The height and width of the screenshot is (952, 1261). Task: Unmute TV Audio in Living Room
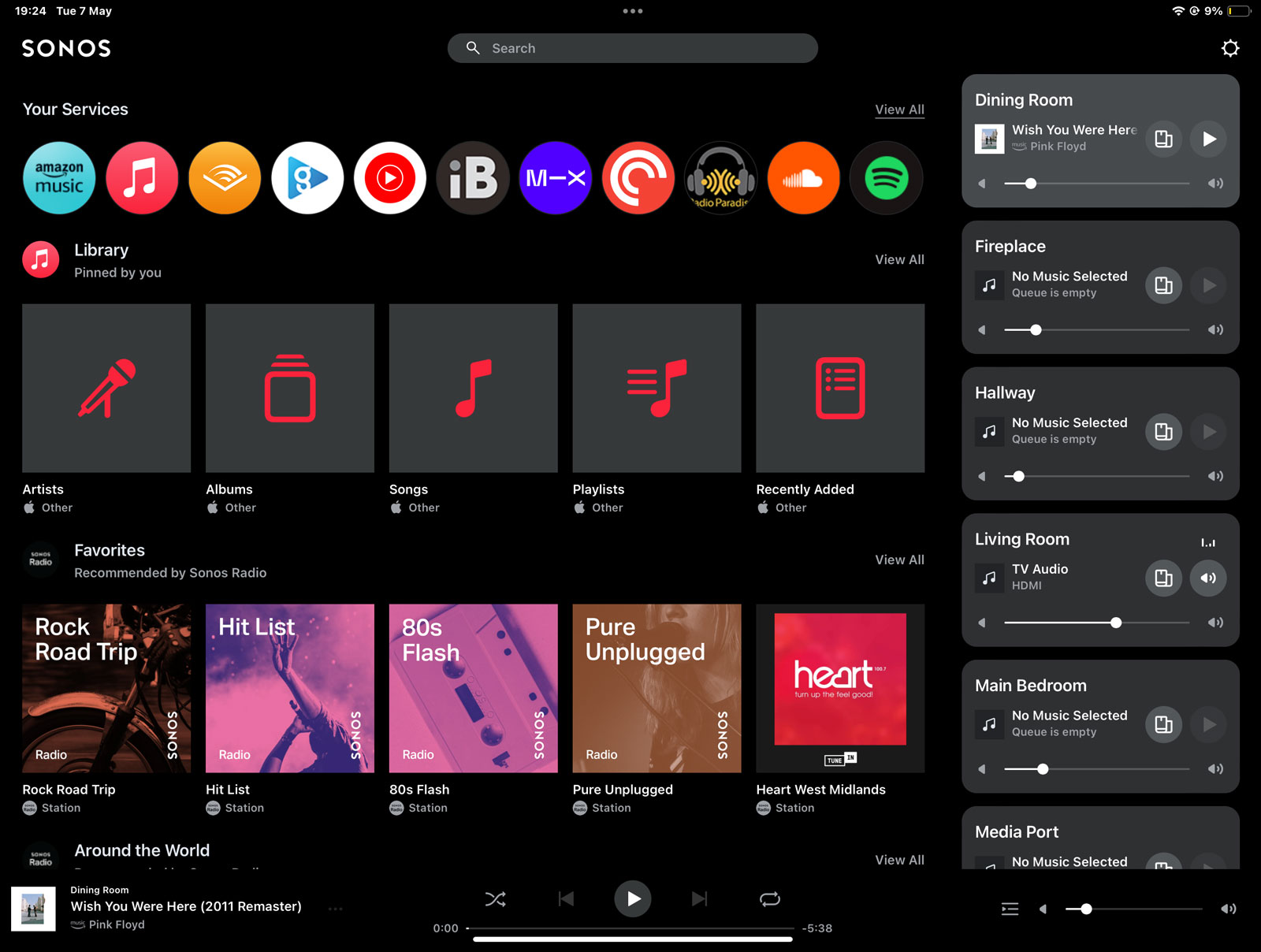coord(1208,578)
